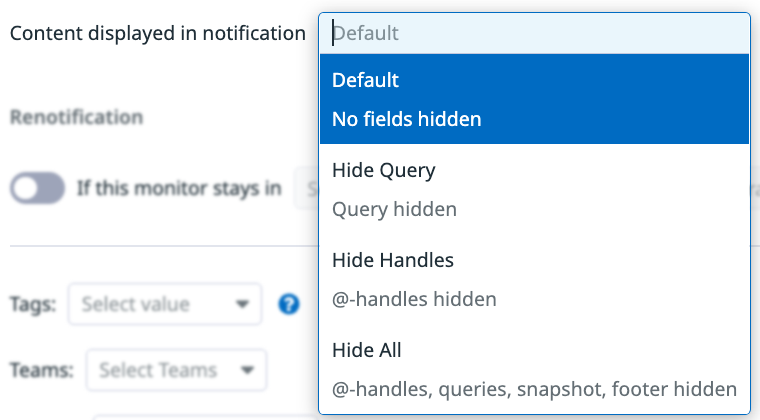Toggle the renotification switch on

point(37,188)
